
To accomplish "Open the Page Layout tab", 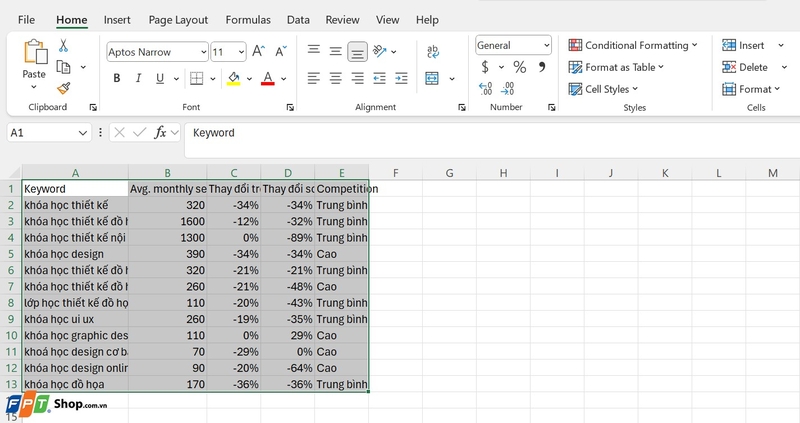I will pyautogui.click(x=178, y=20).
